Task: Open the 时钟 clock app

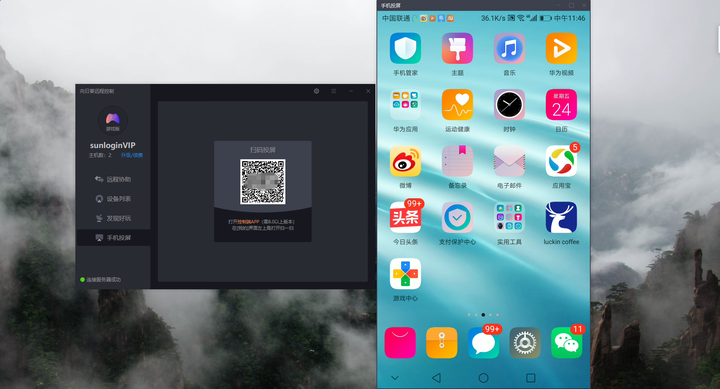Action: tap(509, 105)
